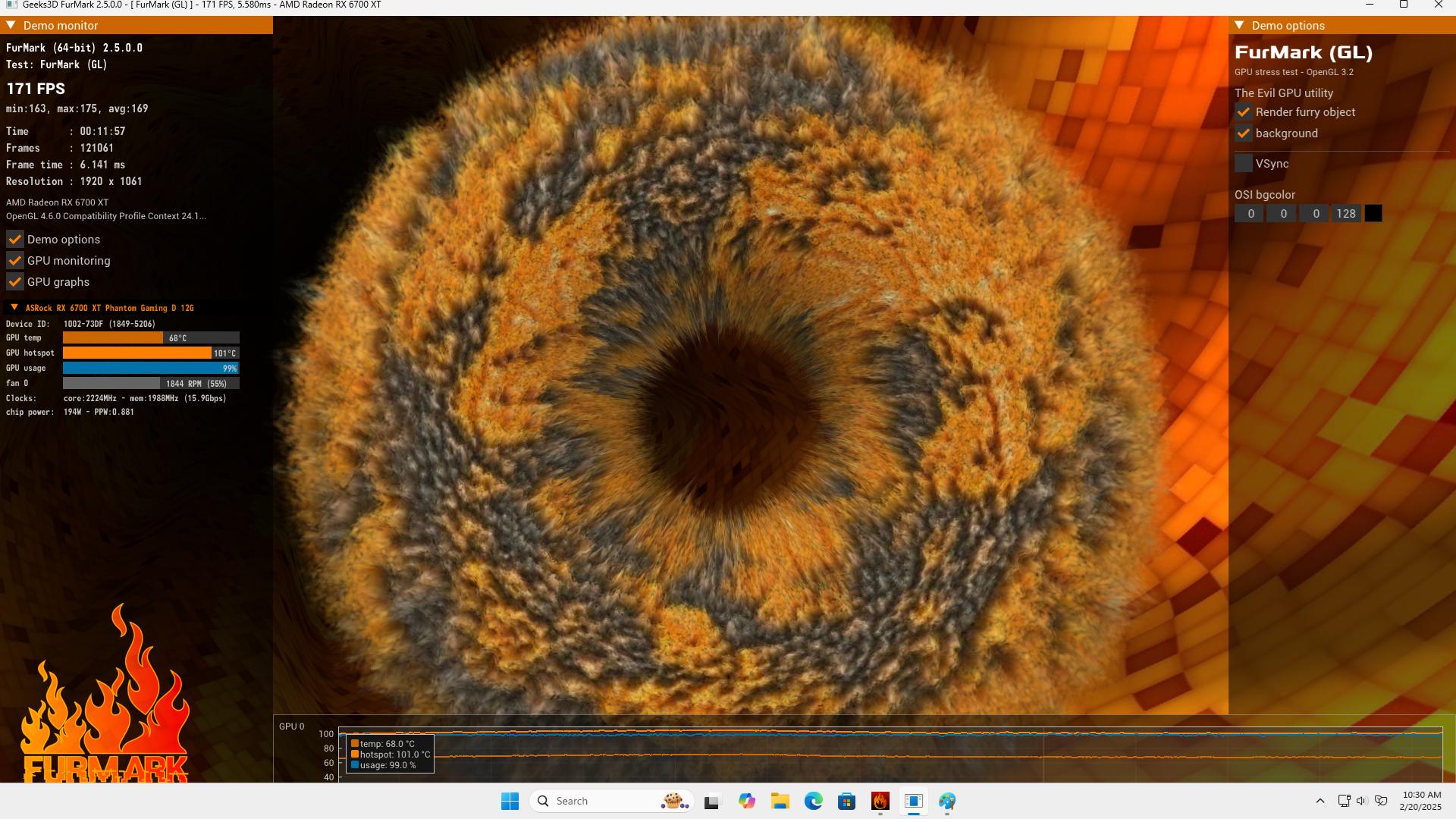Image resolution: width=1456 pixels, height=819 pixels.
Task: Click the 171 FPS readout
Action: coord(36,88)
